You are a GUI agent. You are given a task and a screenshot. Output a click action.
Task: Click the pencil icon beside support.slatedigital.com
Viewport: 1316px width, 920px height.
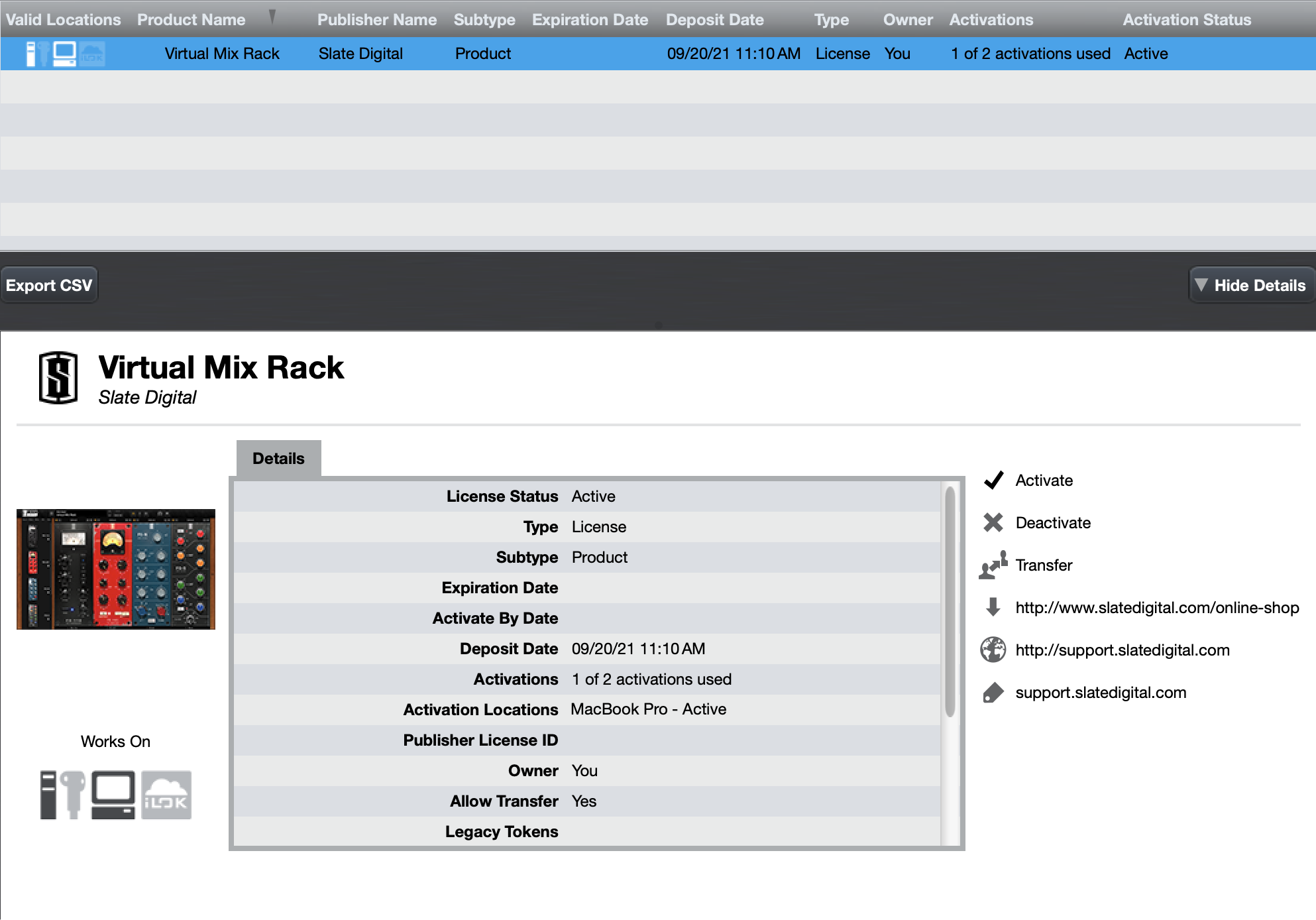pyautogui.click(x=993, y=692)
